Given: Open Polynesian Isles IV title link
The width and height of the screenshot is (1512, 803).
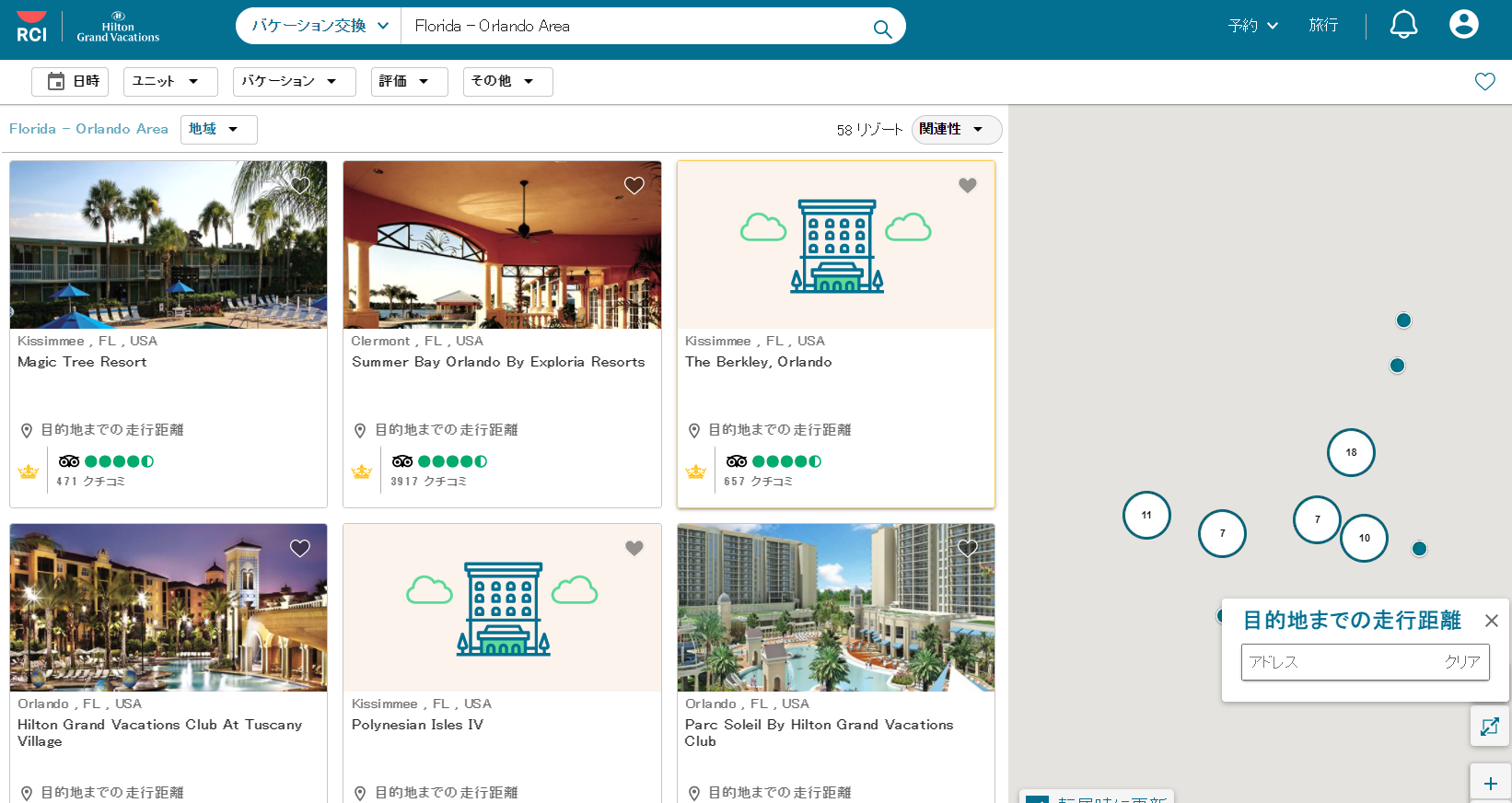Looking at the screenshot, I should click(x=417, y=725).
